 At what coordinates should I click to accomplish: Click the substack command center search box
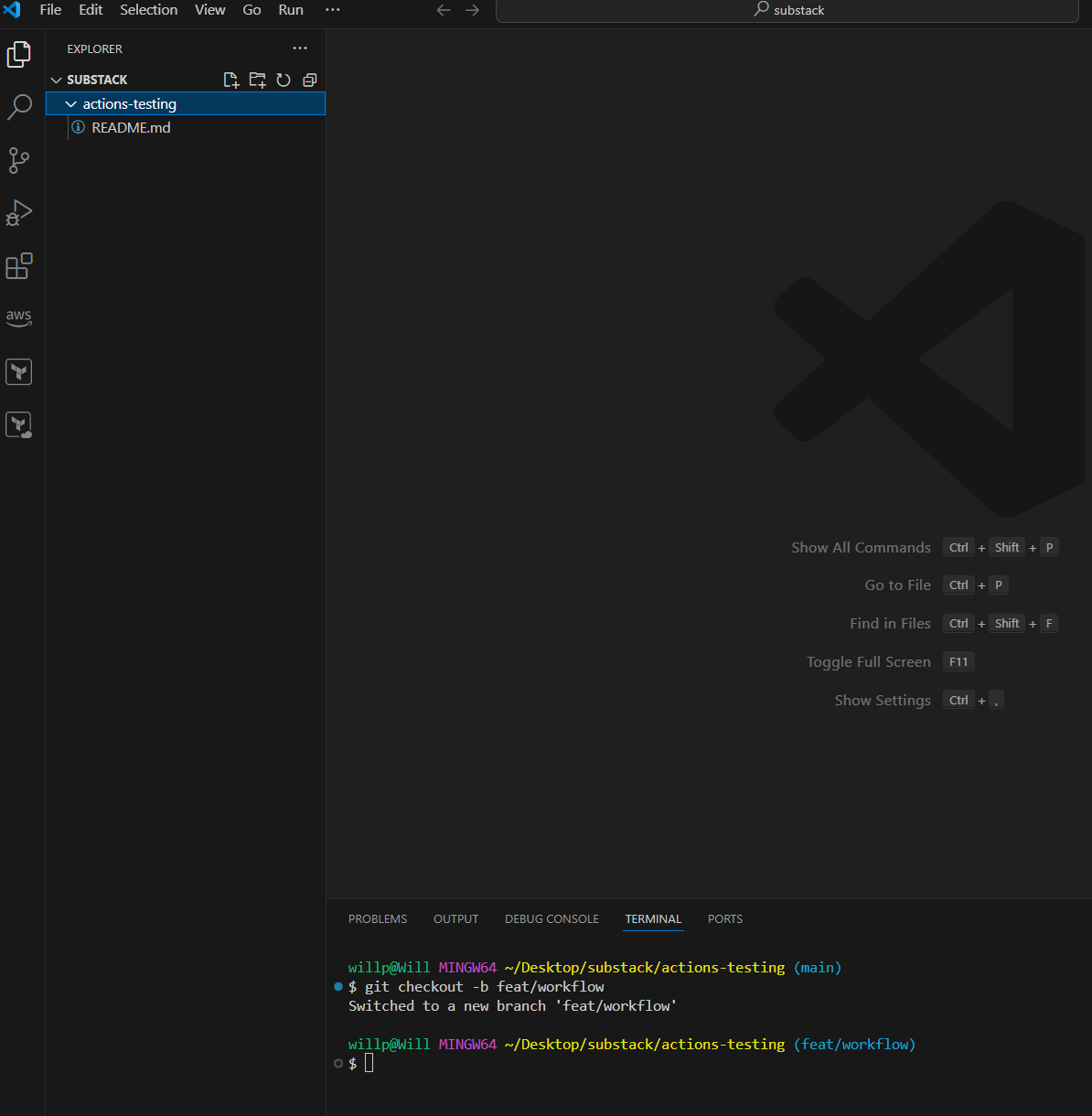coord(787,10)
